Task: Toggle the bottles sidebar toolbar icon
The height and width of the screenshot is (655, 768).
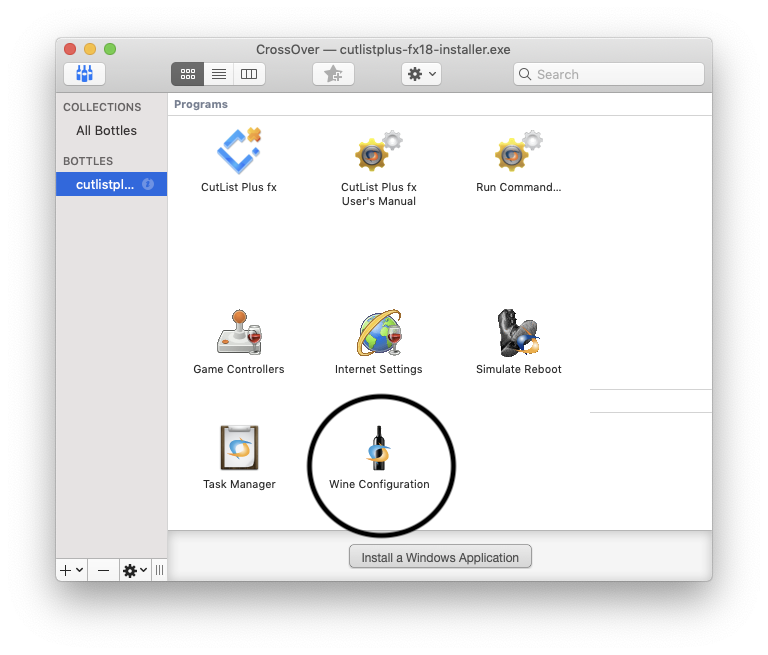Action: tap(84, 74)
